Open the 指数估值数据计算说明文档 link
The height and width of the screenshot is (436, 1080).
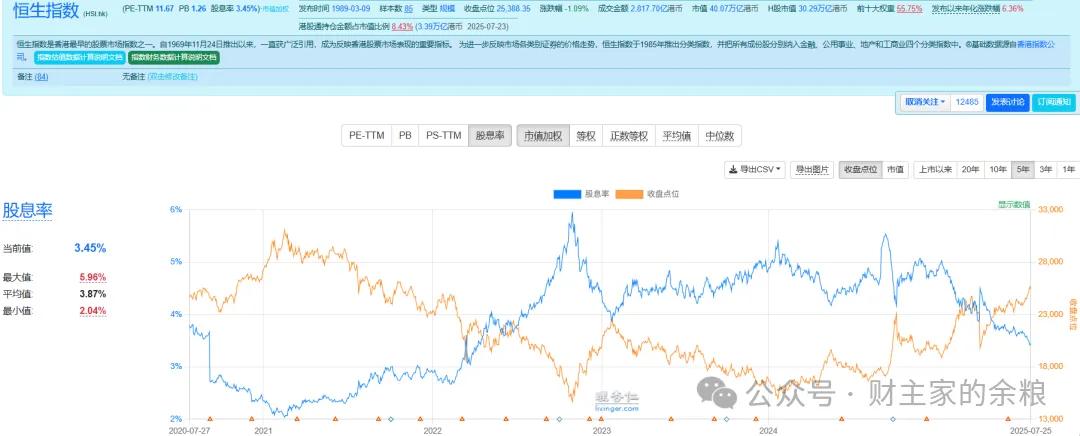point(80,57)
